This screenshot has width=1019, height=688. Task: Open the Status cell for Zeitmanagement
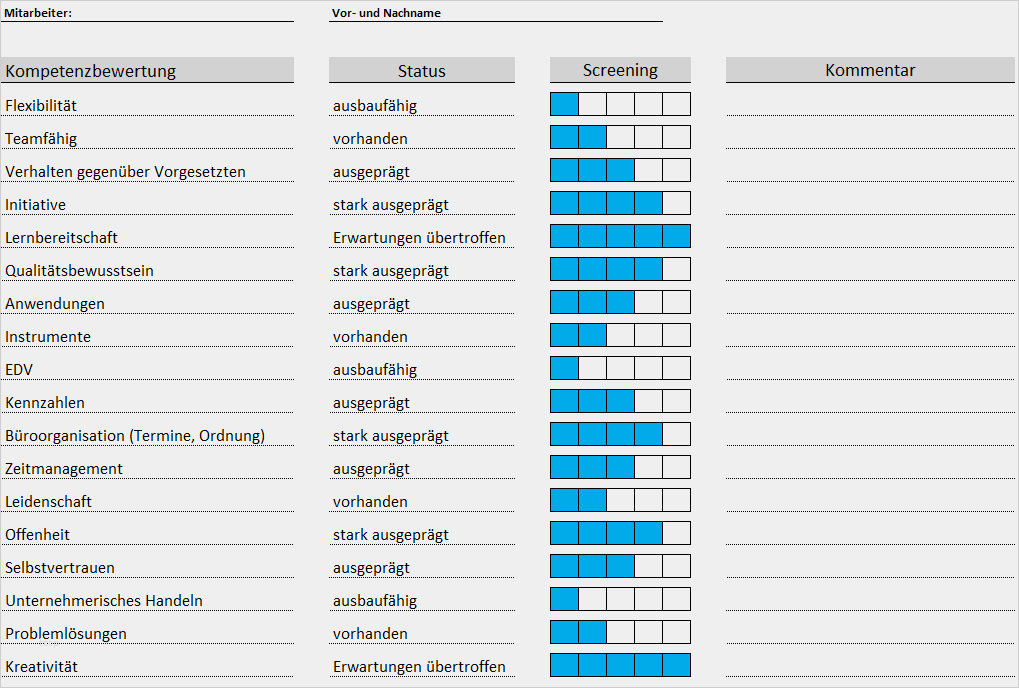pyautogui.click(x=421, y=468)
